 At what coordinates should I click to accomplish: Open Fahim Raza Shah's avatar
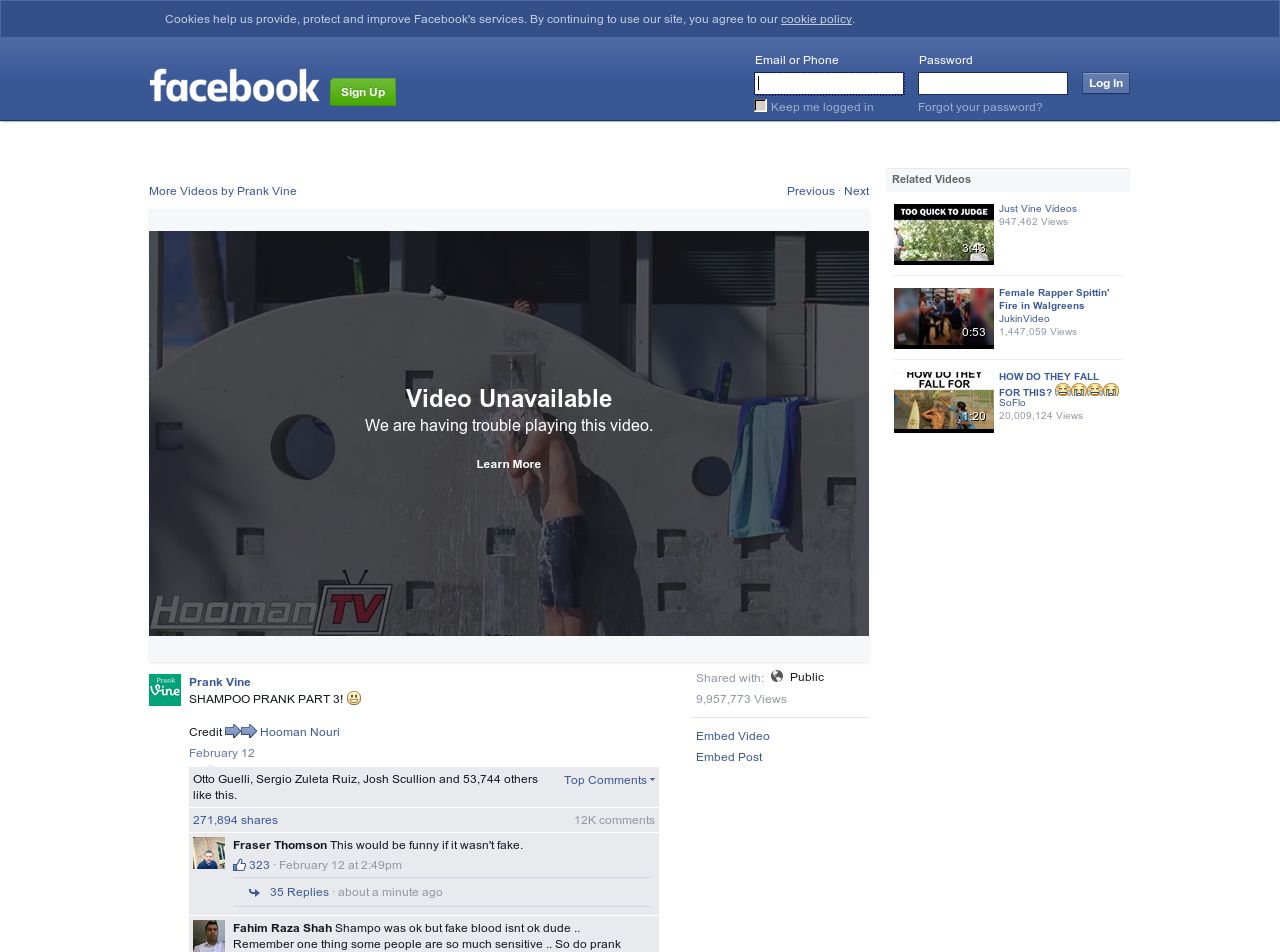(209, 936)
